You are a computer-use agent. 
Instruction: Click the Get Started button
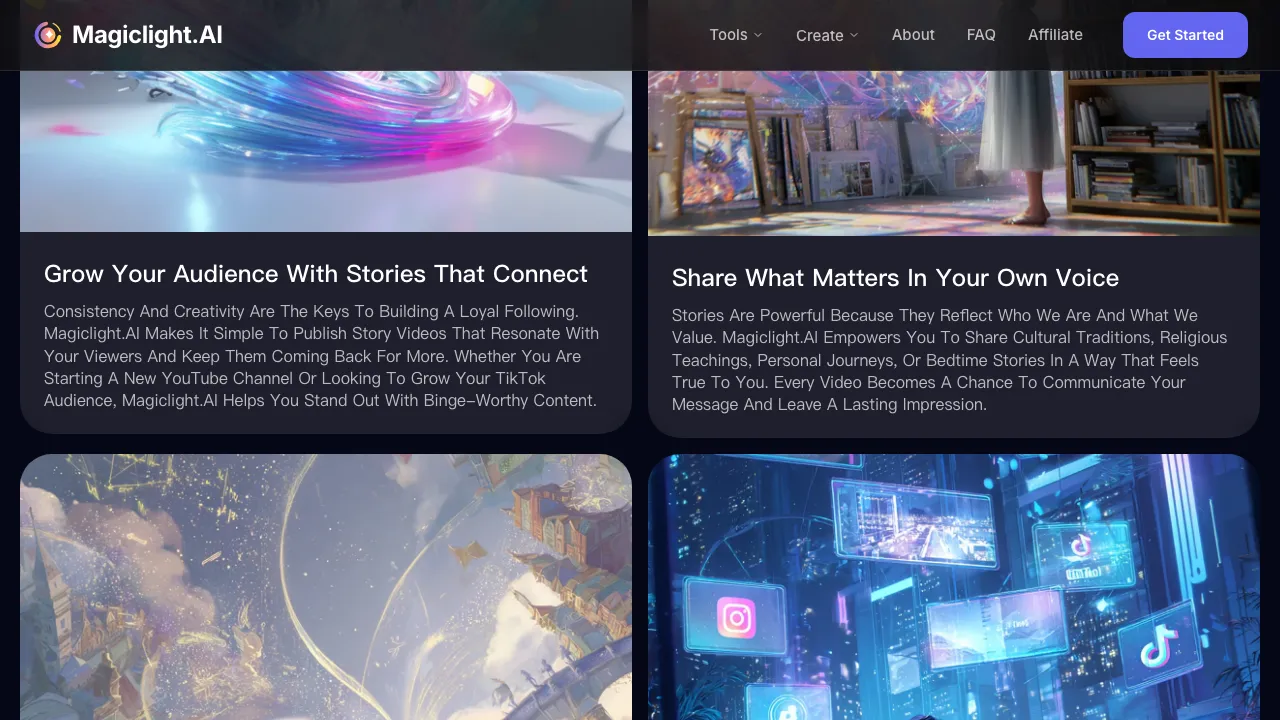click(x=1185, y=35)
